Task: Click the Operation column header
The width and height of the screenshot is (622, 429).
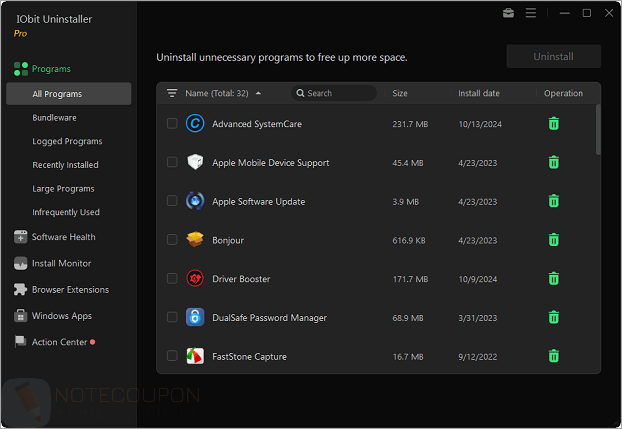Action: pos(563,93)
